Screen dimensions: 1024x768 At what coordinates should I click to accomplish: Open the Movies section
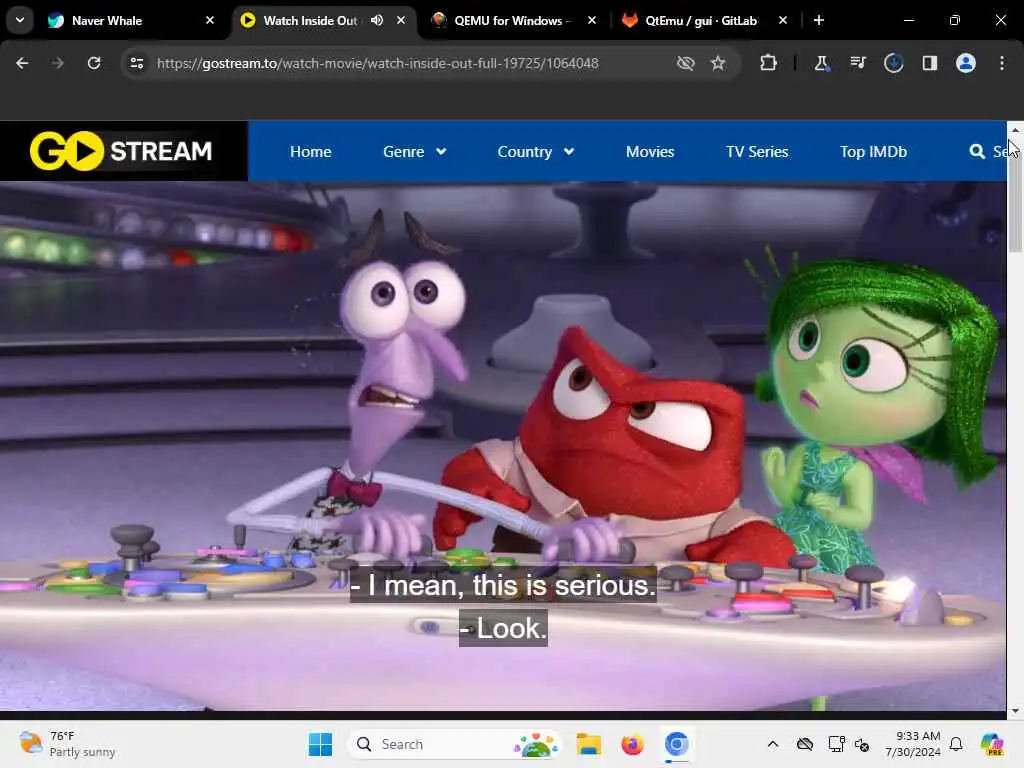click(650, 152)
